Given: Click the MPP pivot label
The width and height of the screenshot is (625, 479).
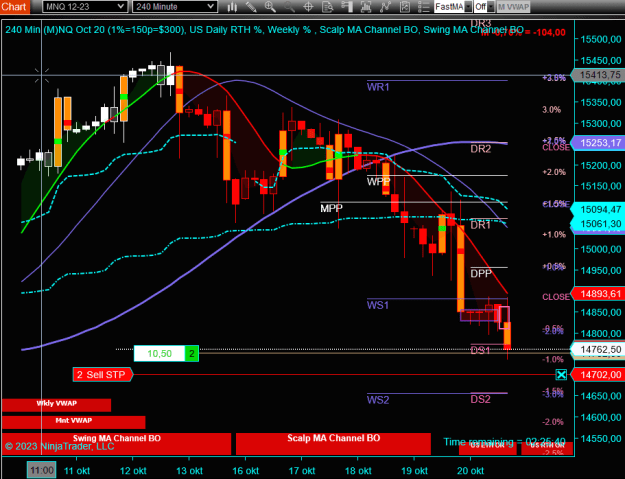Looking at the screenshot, I should [x=331, y=208].
